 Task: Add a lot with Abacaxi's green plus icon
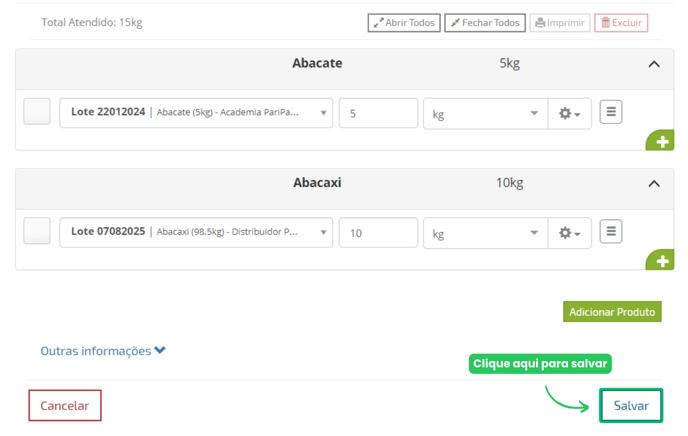pyautogui.click(x=660, y=260)
